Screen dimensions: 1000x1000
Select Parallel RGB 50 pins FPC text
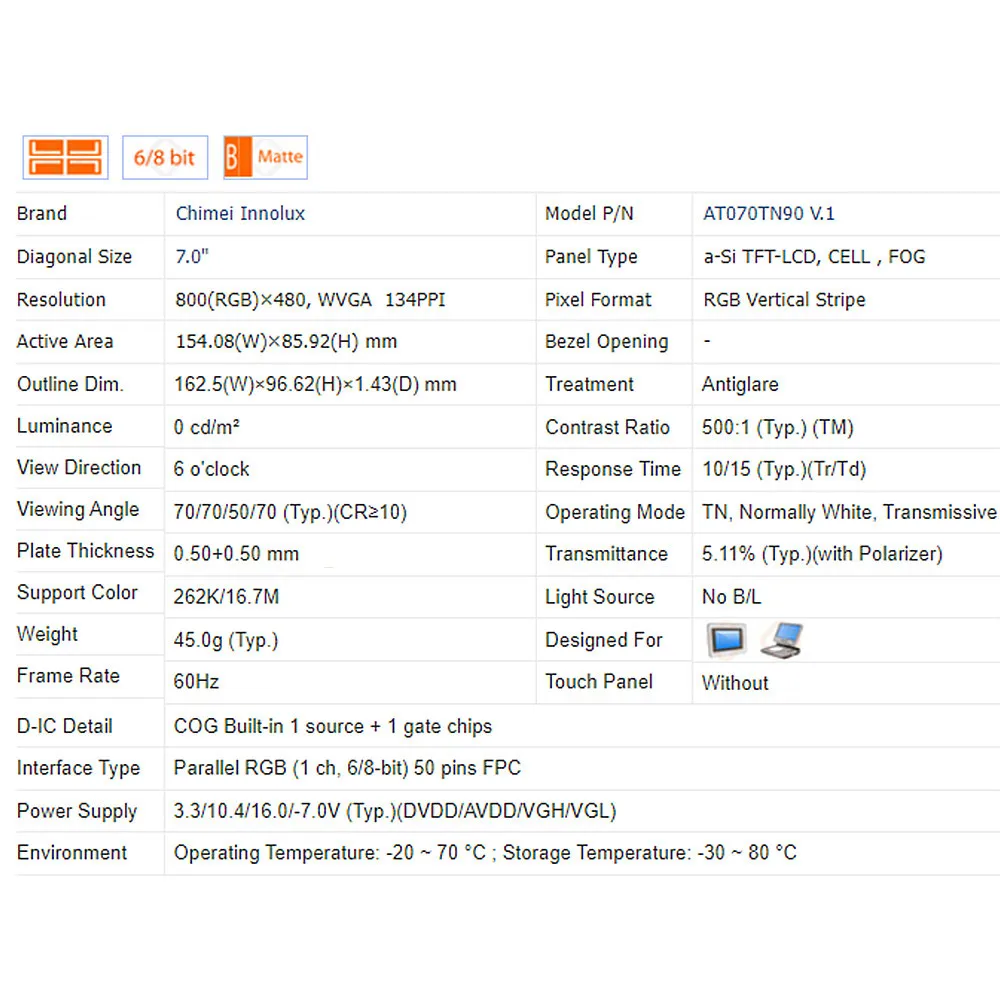click(347, 768)
